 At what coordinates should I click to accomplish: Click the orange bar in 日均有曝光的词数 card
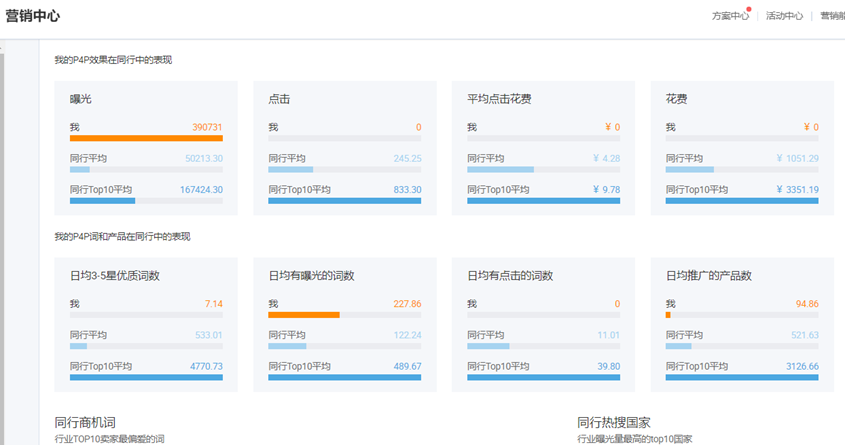click(x=304, y=314)
